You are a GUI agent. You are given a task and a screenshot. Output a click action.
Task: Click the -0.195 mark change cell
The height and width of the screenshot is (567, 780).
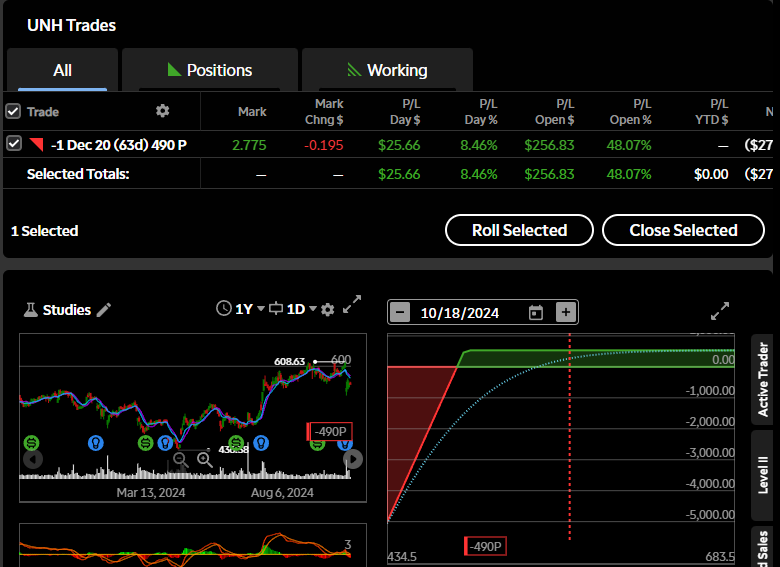pyautogui.click(x=324, y=145)
